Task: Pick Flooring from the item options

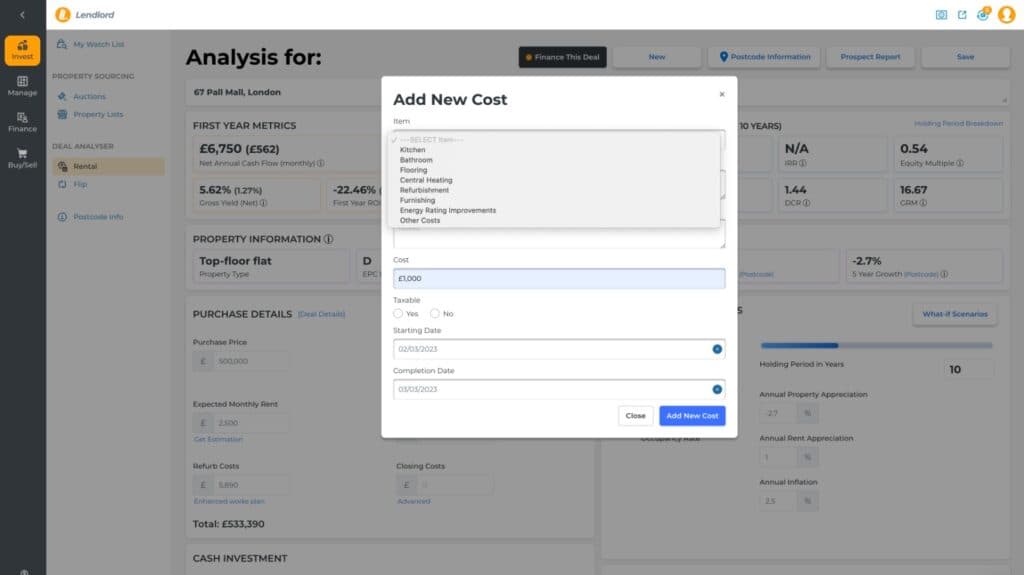Action: point(413,170)
